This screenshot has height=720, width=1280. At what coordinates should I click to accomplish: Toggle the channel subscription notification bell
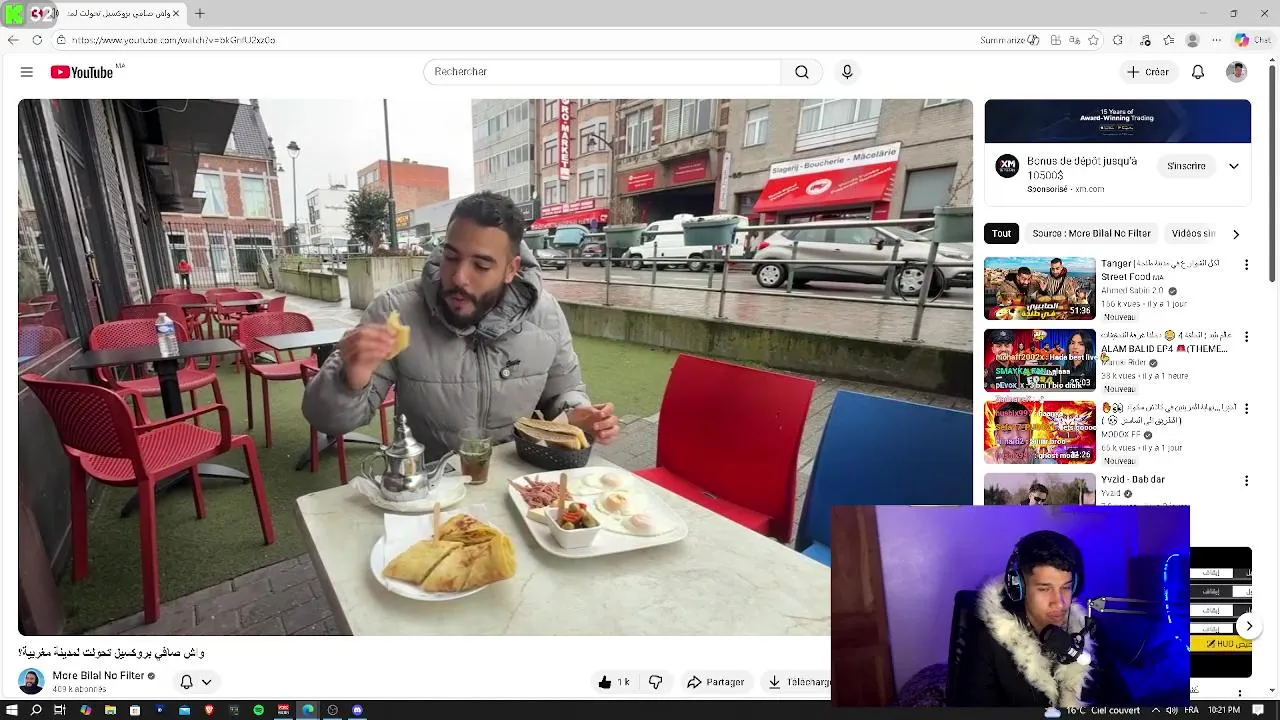point(186,682)
